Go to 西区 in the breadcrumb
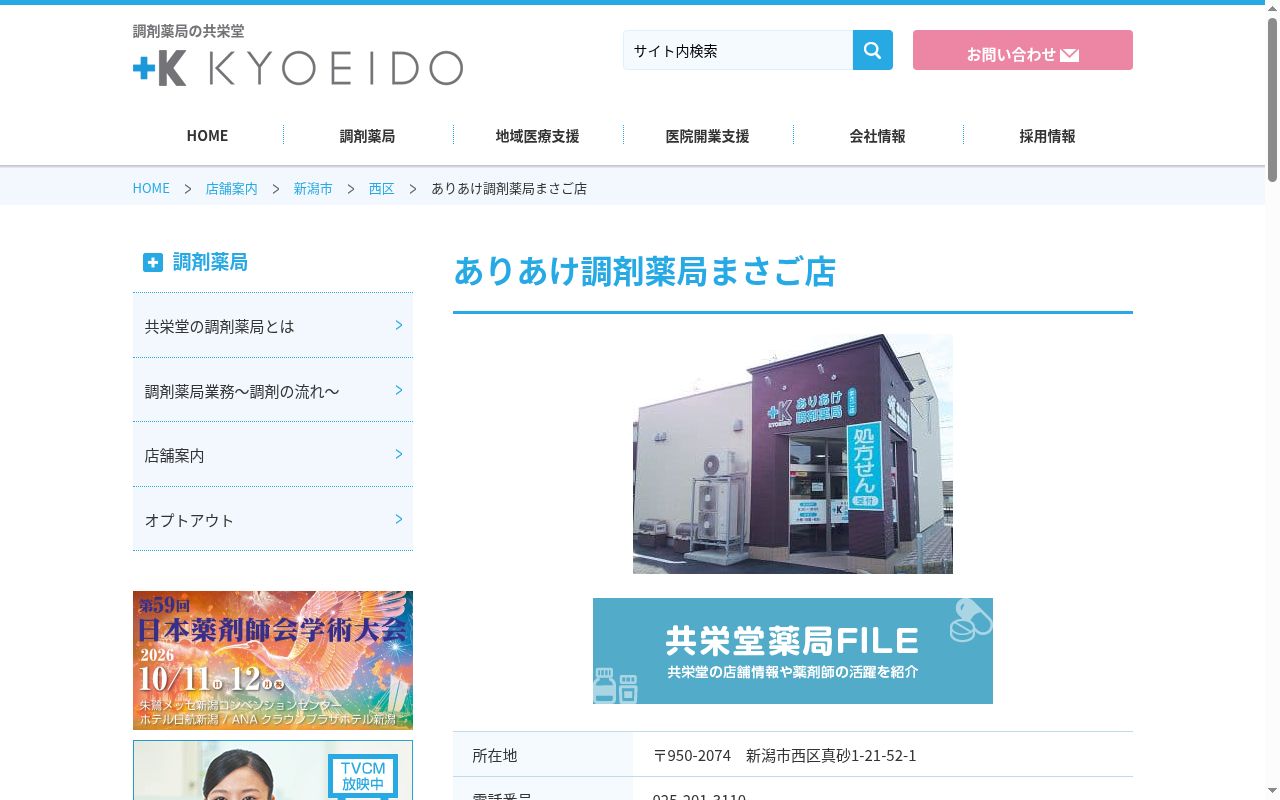Image resolution: width=1280 pixels, height=800 pixels. 381,188
